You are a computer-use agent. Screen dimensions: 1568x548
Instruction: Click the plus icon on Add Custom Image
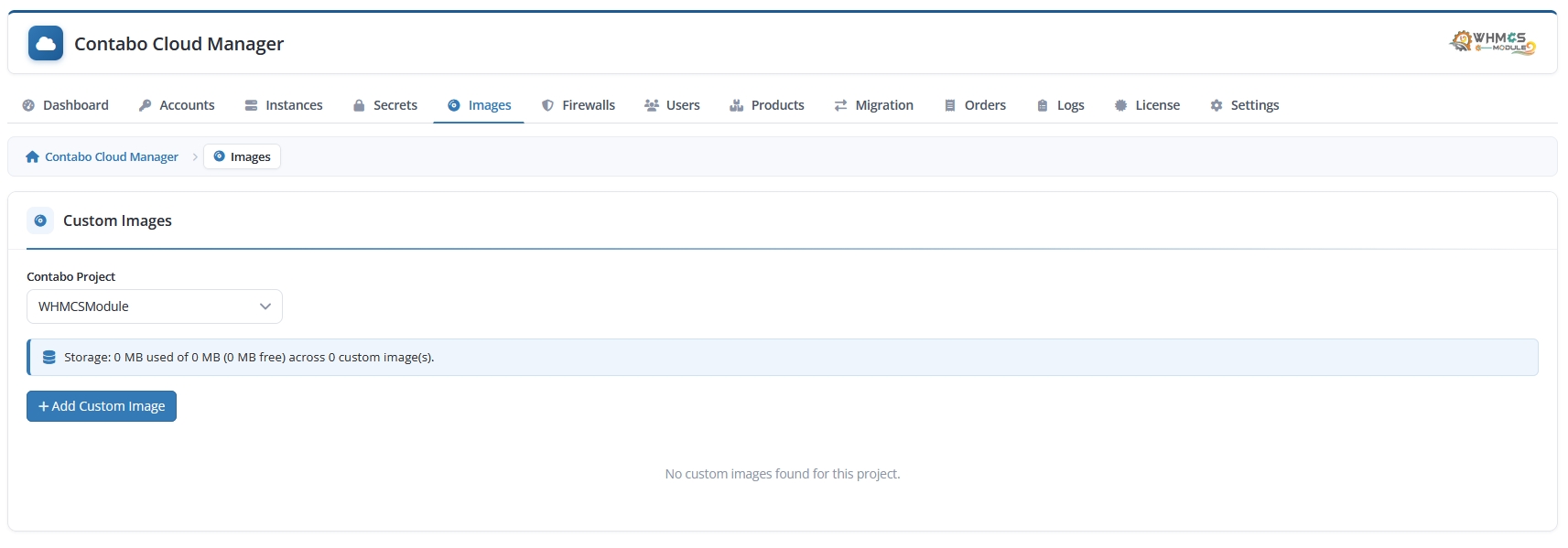click(43, 406)
